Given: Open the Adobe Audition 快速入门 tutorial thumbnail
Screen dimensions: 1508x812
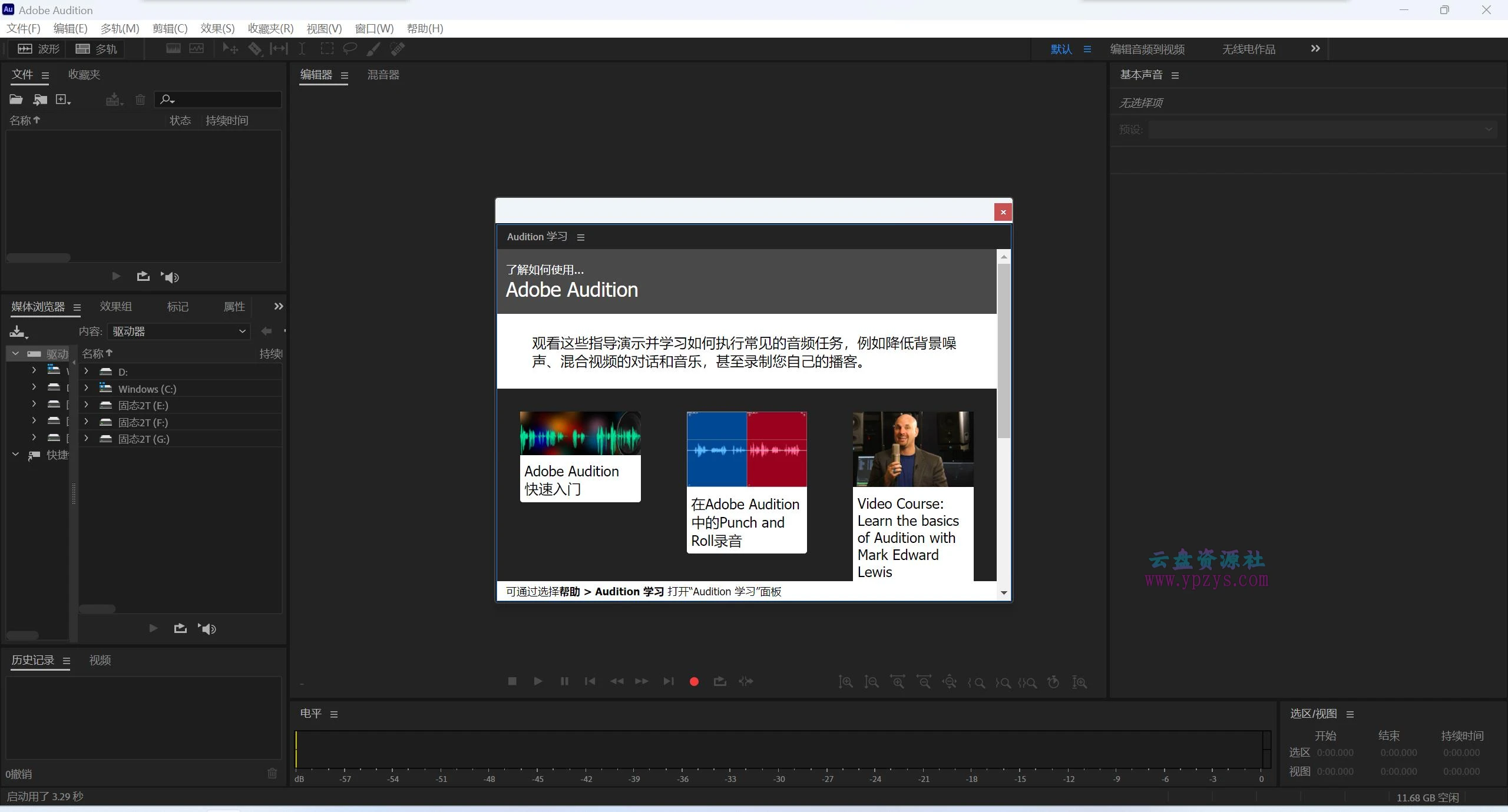Looking at the screenshot, I should (x=580, y=456).
